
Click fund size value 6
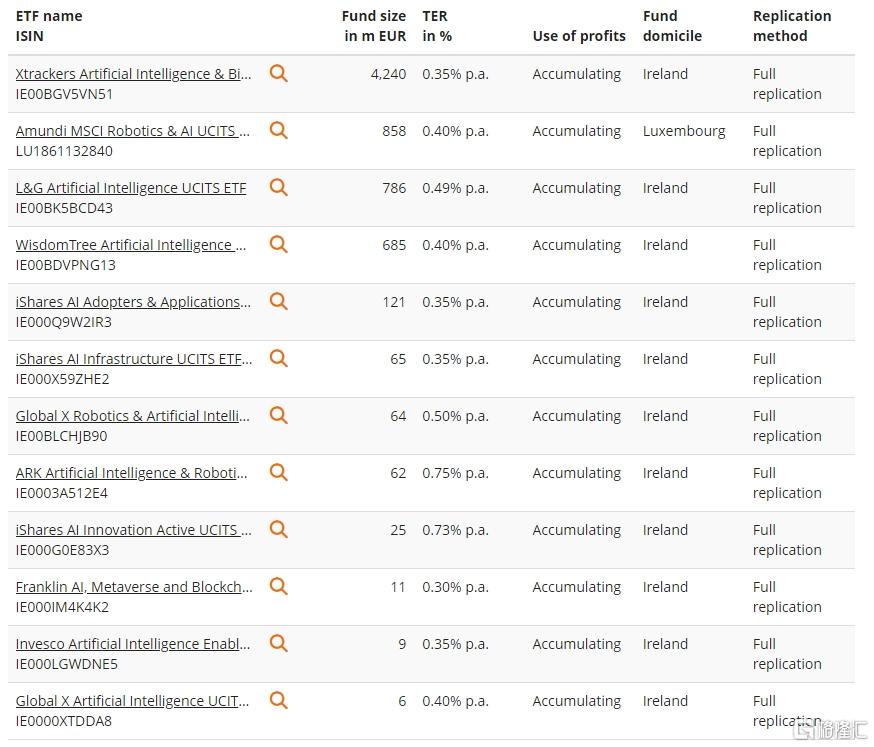(402, 701)
